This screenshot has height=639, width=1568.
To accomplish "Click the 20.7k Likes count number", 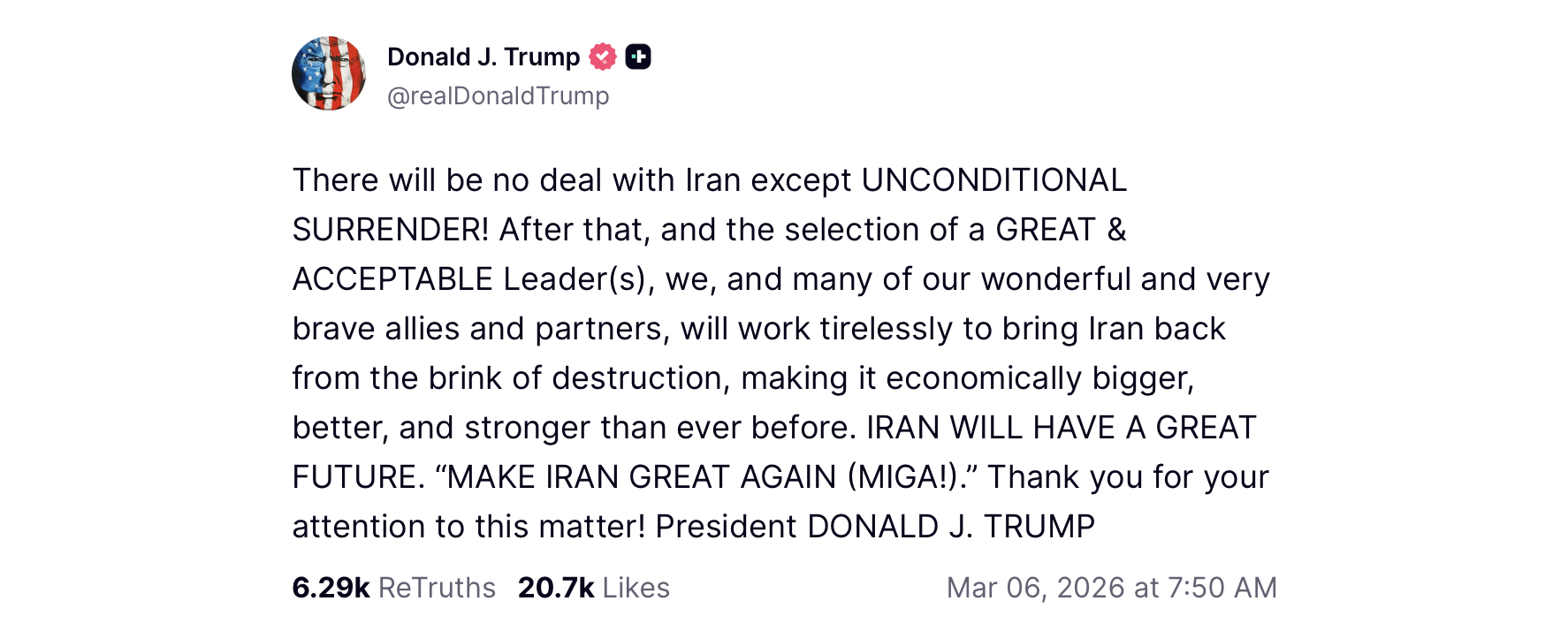I will pos(556,588).
